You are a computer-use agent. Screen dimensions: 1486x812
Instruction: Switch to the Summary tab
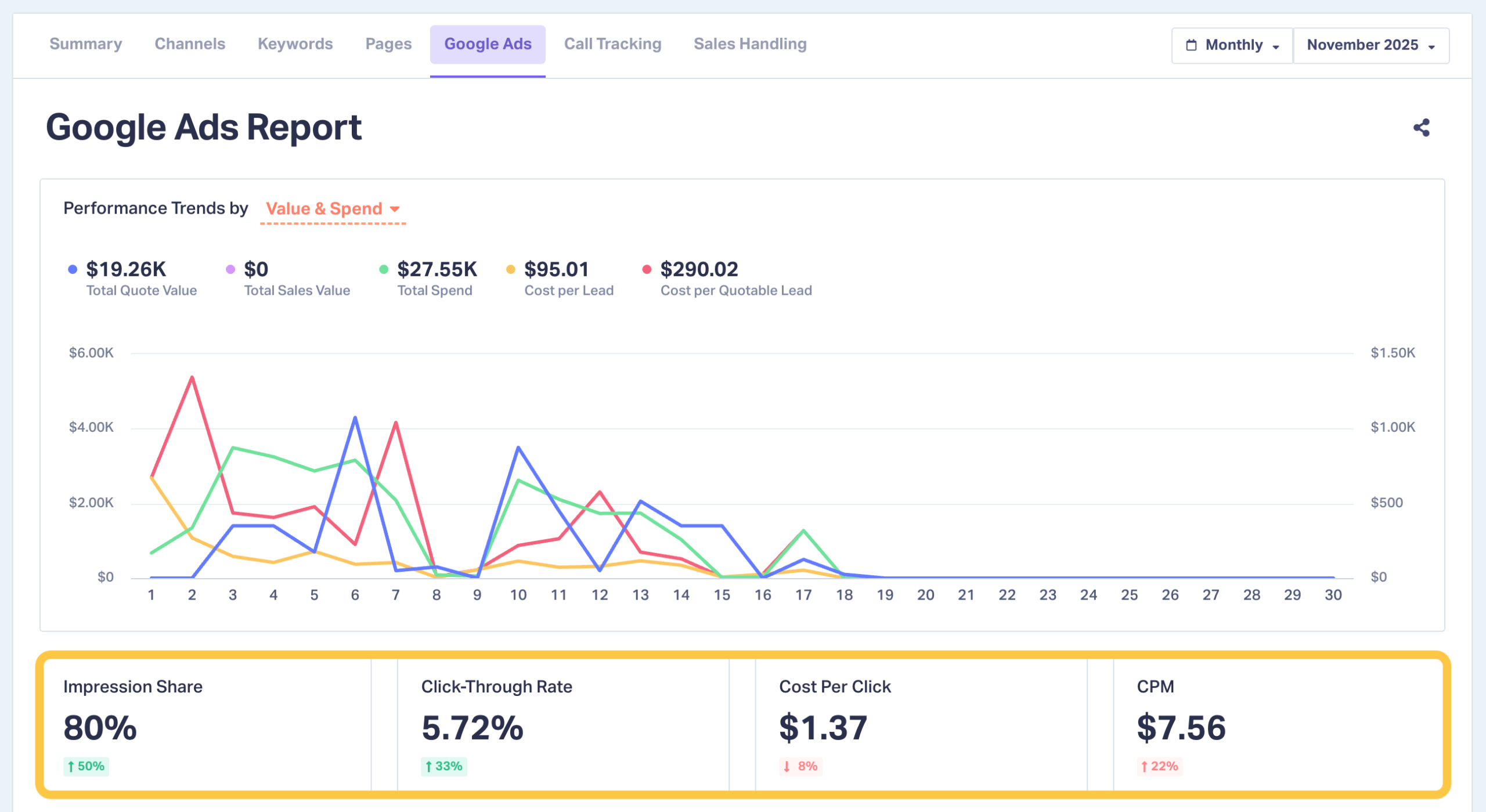pos(86,44)
